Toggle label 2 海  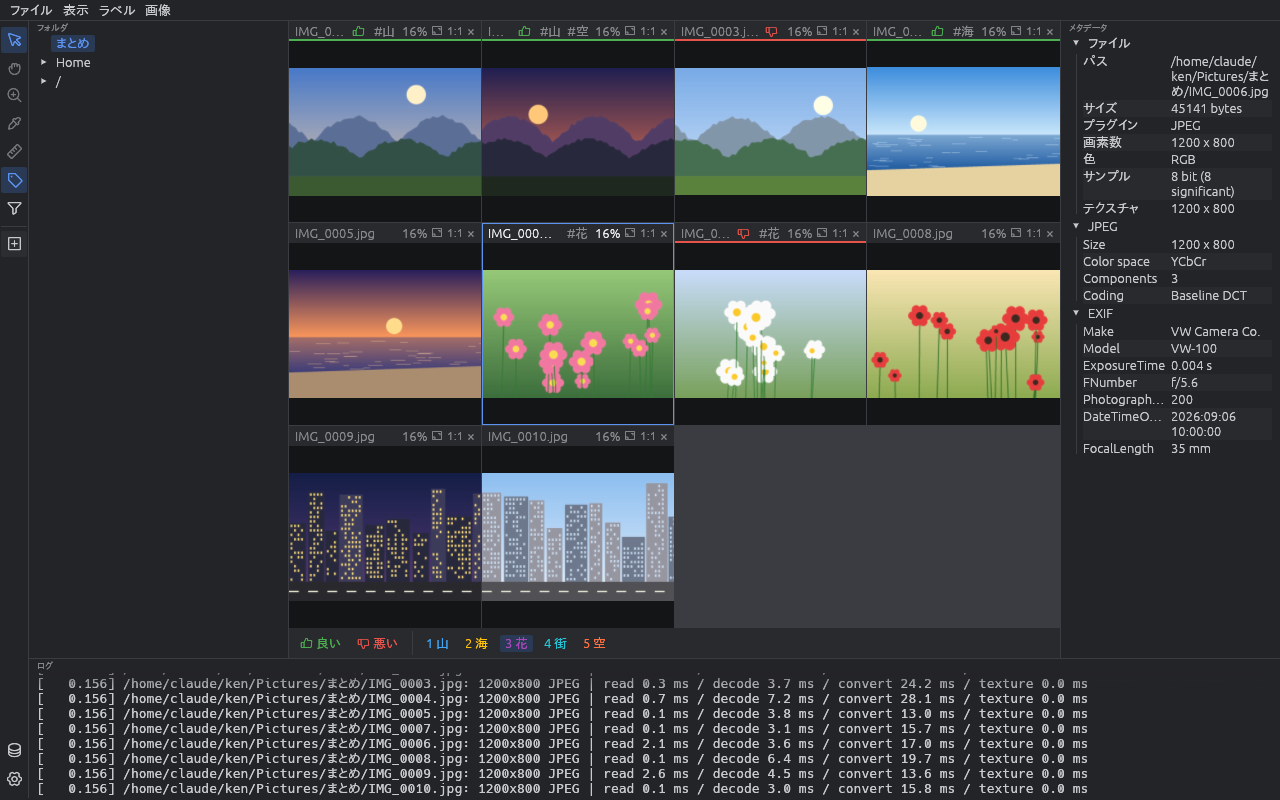point(476,643)
